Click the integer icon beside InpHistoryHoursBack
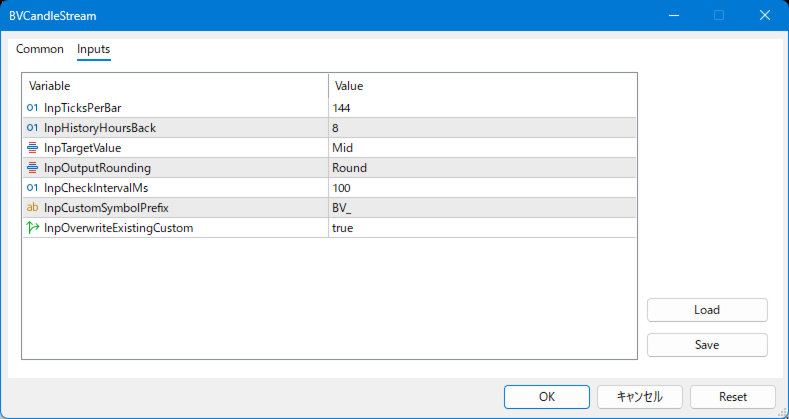The width and height of the screenshot is (789, 419). tap(33, 128)
